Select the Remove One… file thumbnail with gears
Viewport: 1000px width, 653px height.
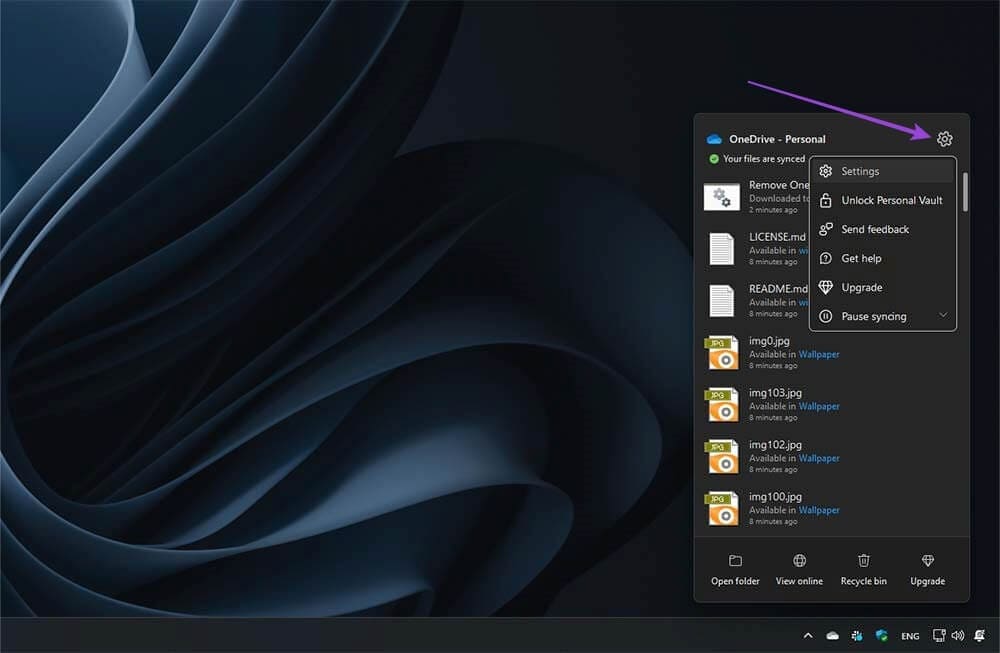(x=722, y=197)
